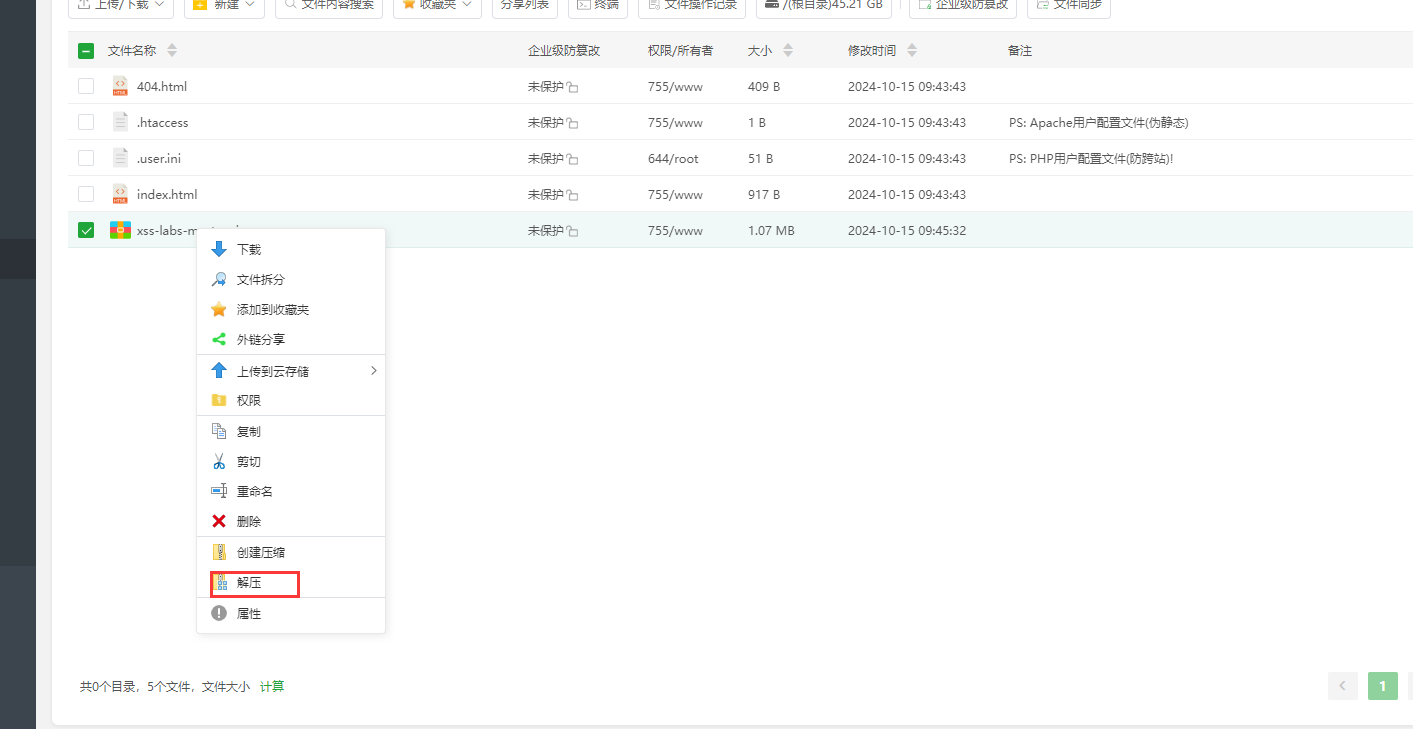1413x729 pixels.
Task: Open the 上传/下载 dropdown in toolbar
Action: click(x=120, y=5)
